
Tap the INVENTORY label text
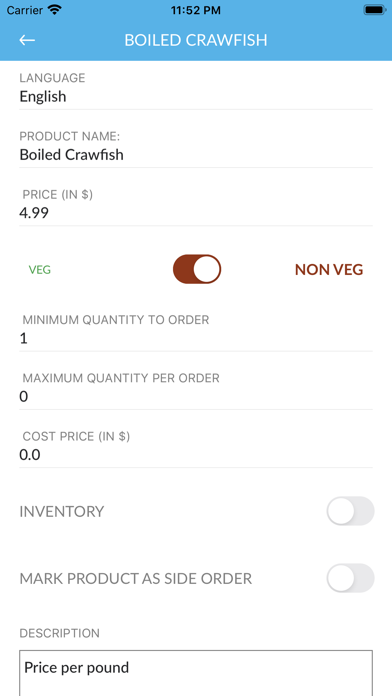(x=62, y=511)
